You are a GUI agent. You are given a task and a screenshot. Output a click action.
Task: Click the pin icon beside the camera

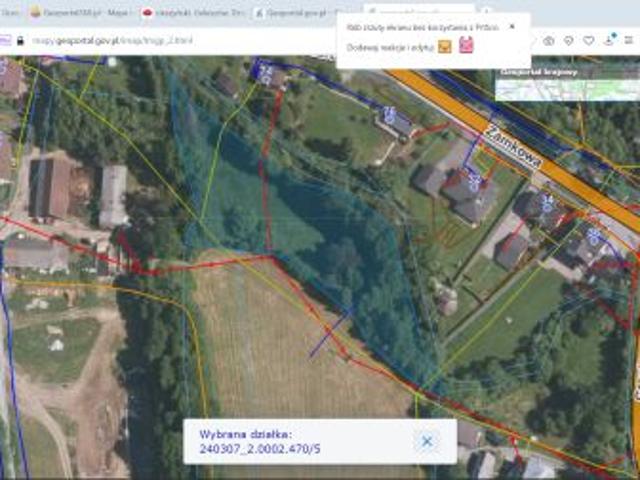(568, 41)
